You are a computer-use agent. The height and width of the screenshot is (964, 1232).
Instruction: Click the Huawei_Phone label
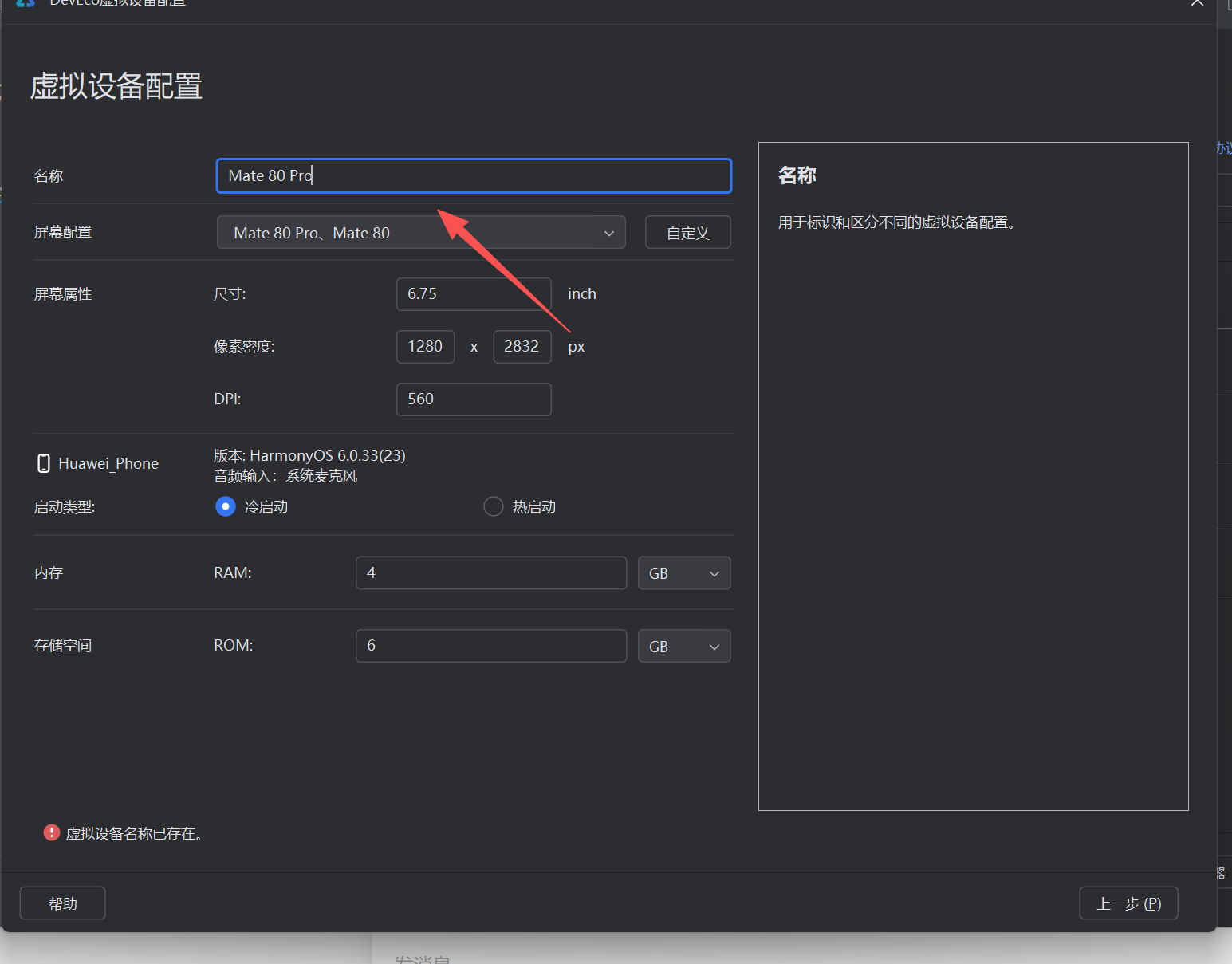pos(108,463)
